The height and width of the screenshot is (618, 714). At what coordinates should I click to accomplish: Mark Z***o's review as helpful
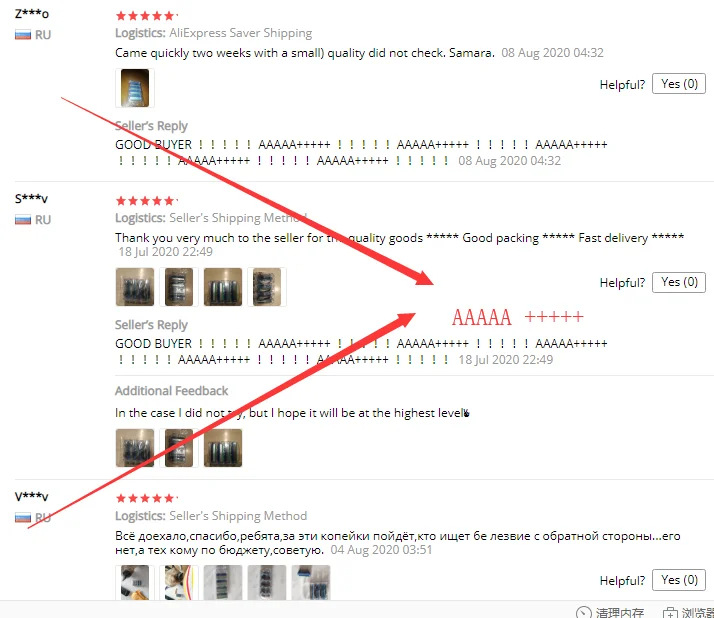[678, 84]
